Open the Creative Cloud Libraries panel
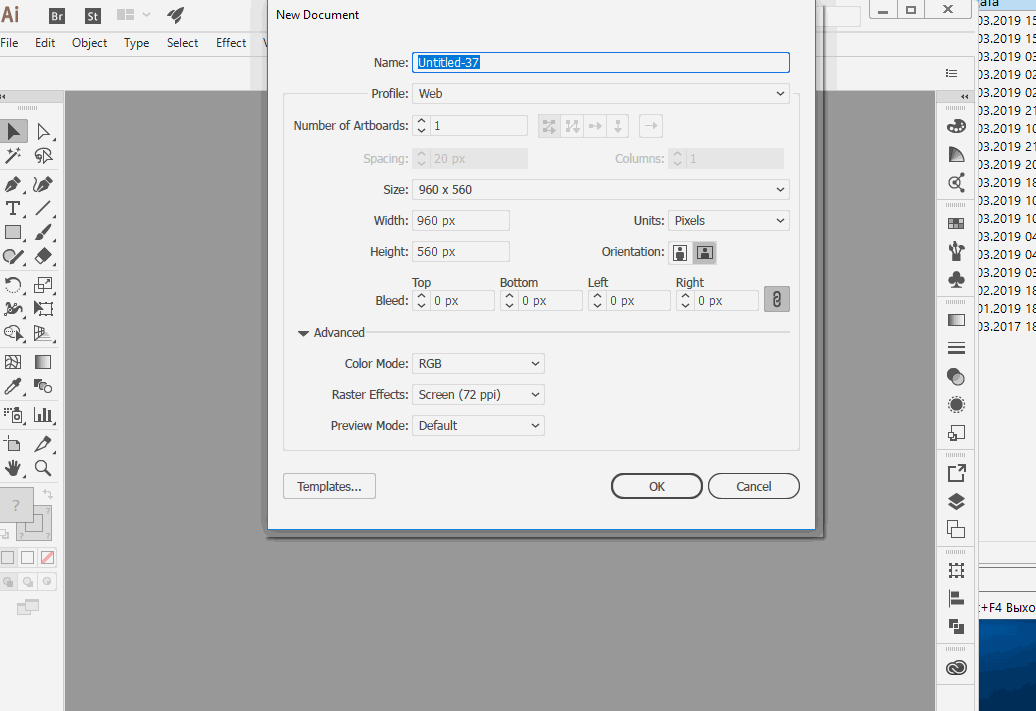1036x711 pixels. 957,668
